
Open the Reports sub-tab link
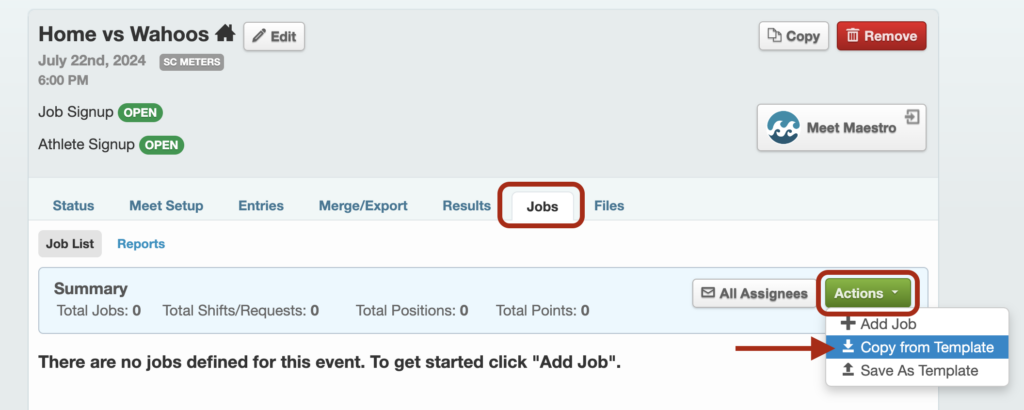tap(141, 244)
